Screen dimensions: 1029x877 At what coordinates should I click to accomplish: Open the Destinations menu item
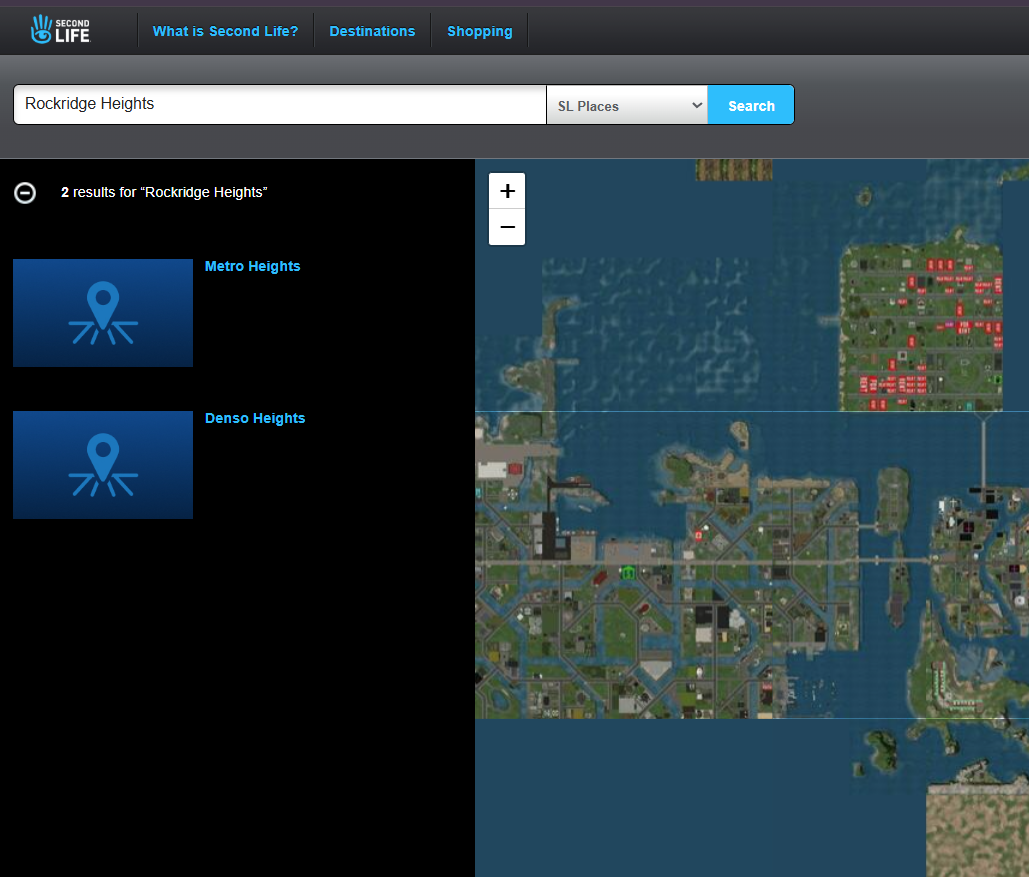[372, 31]
